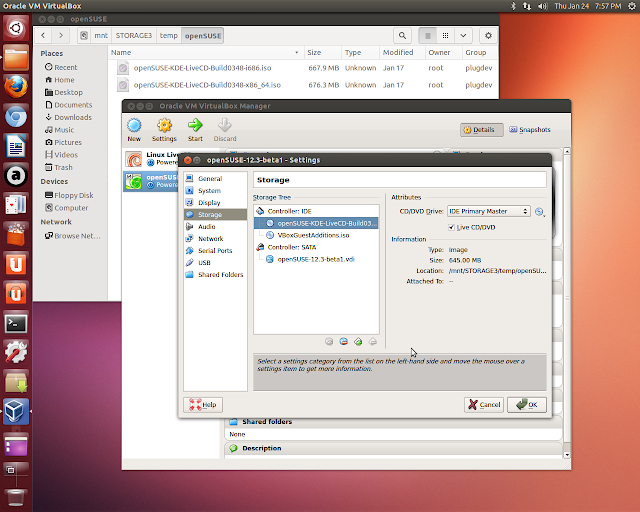The image size is (640, 512).
Task: Click the remove controller icon below storage tree
Action: (373, 342)
